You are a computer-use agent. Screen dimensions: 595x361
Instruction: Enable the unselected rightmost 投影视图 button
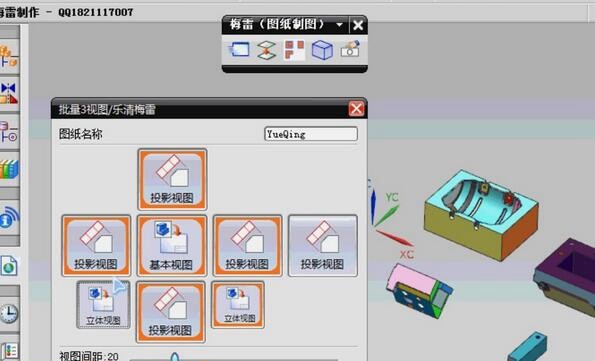pos(323,246)
